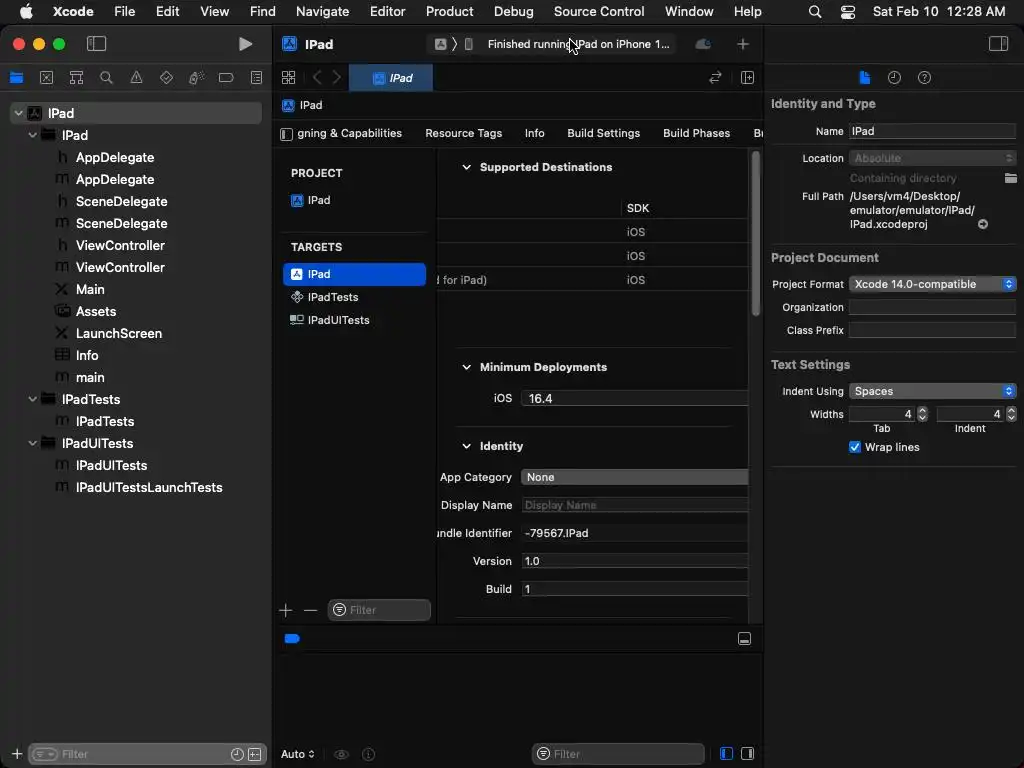The image size is (1024, 768).
Task: Open the Report navigator
Action: coord(256,78)
